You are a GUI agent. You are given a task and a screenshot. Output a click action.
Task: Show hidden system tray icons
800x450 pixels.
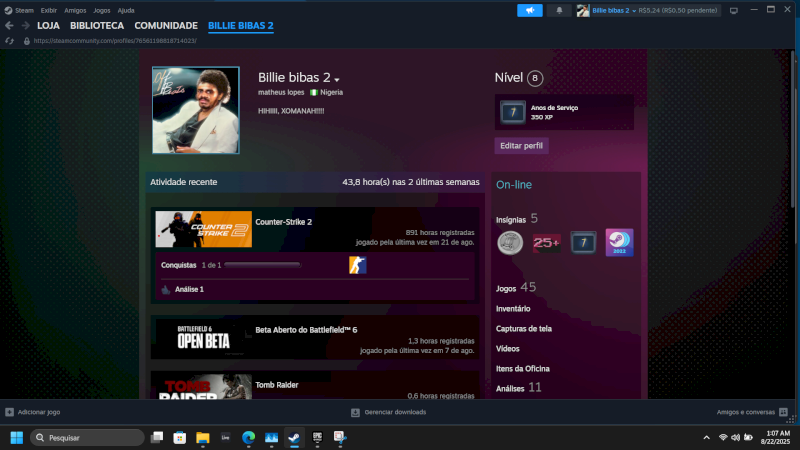708,437
